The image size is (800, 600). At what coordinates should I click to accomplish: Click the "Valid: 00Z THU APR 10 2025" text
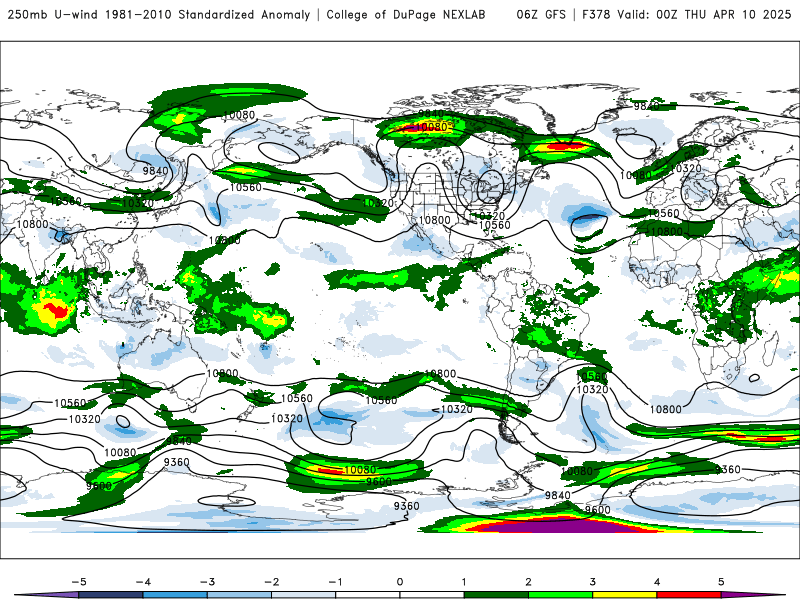(x=704, y=14)
